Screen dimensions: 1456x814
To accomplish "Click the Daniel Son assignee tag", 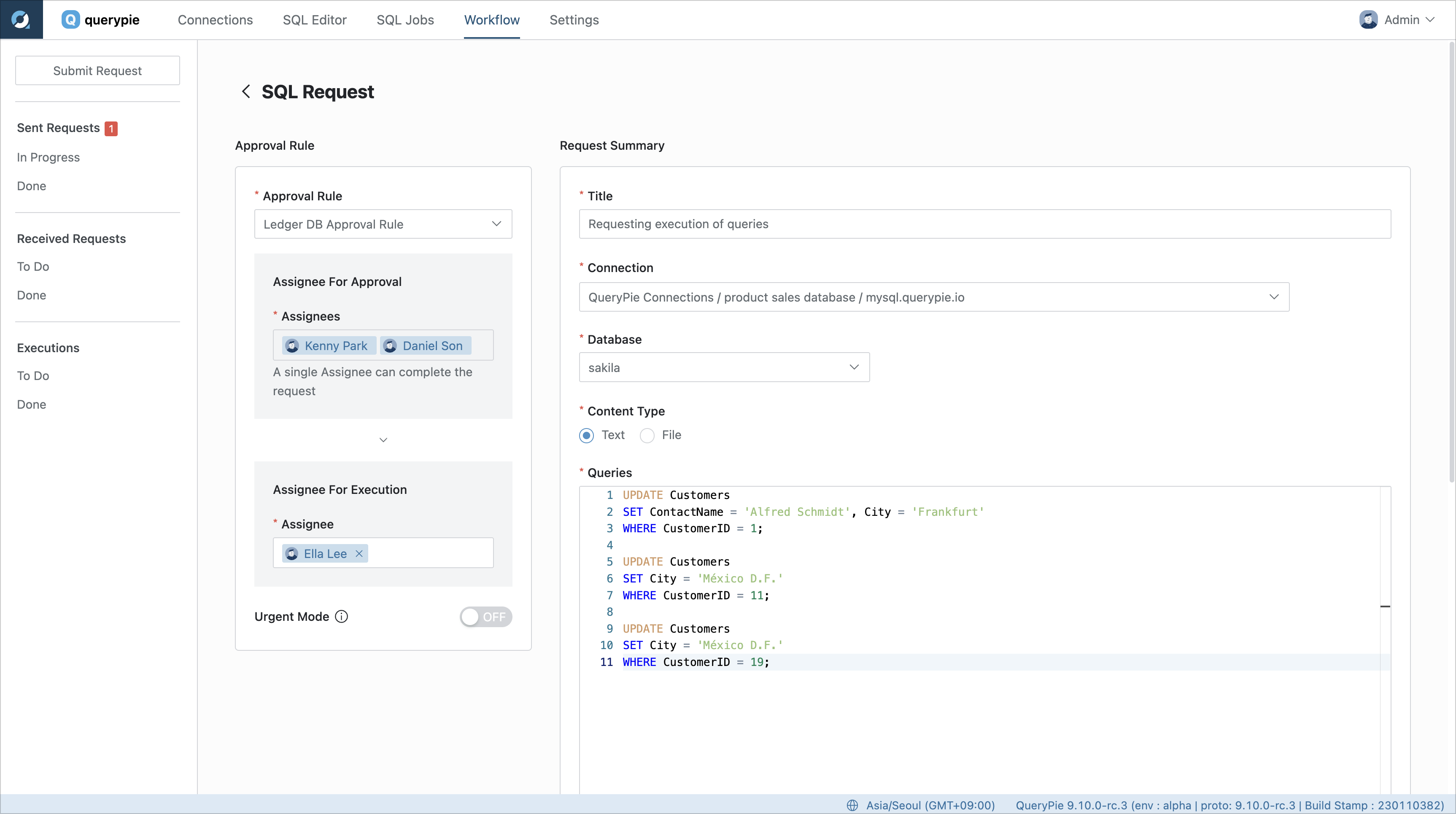I will (426, 346).
